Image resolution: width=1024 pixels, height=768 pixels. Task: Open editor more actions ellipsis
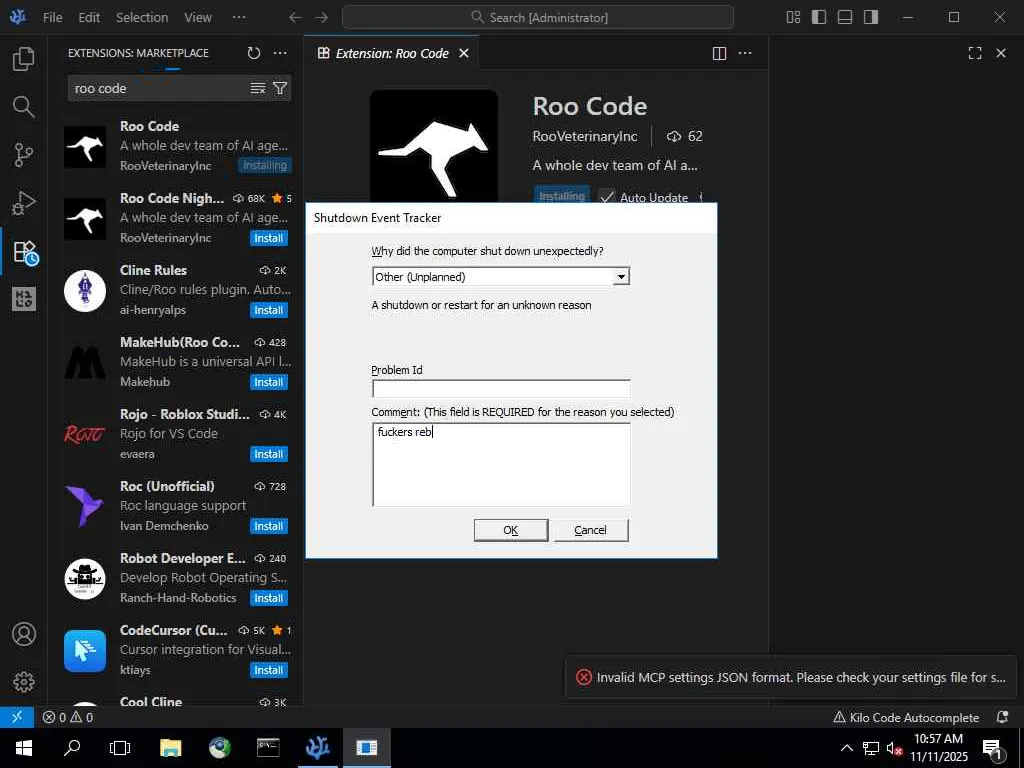[x=744, y=53]
